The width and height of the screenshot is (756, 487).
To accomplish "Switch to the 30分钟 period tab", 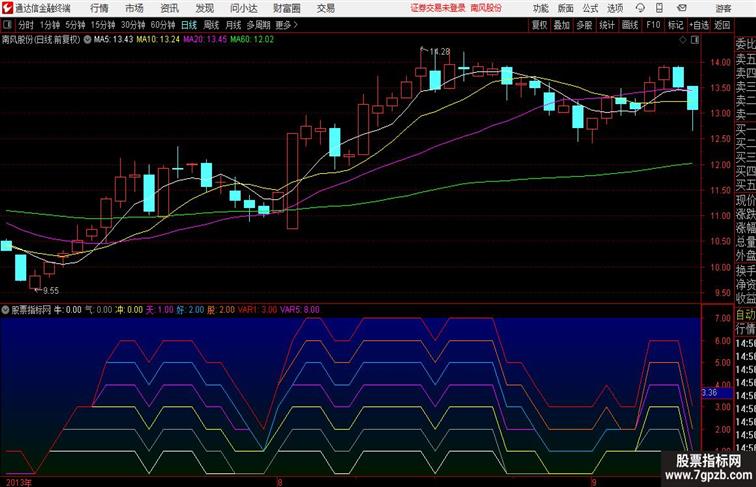I will click(133, 25).
